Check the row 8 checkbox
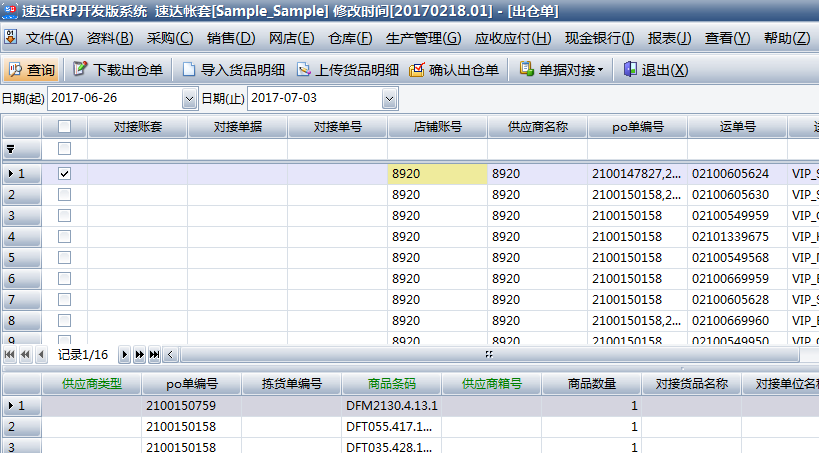The image size is (819, 453). click(64, 320)
